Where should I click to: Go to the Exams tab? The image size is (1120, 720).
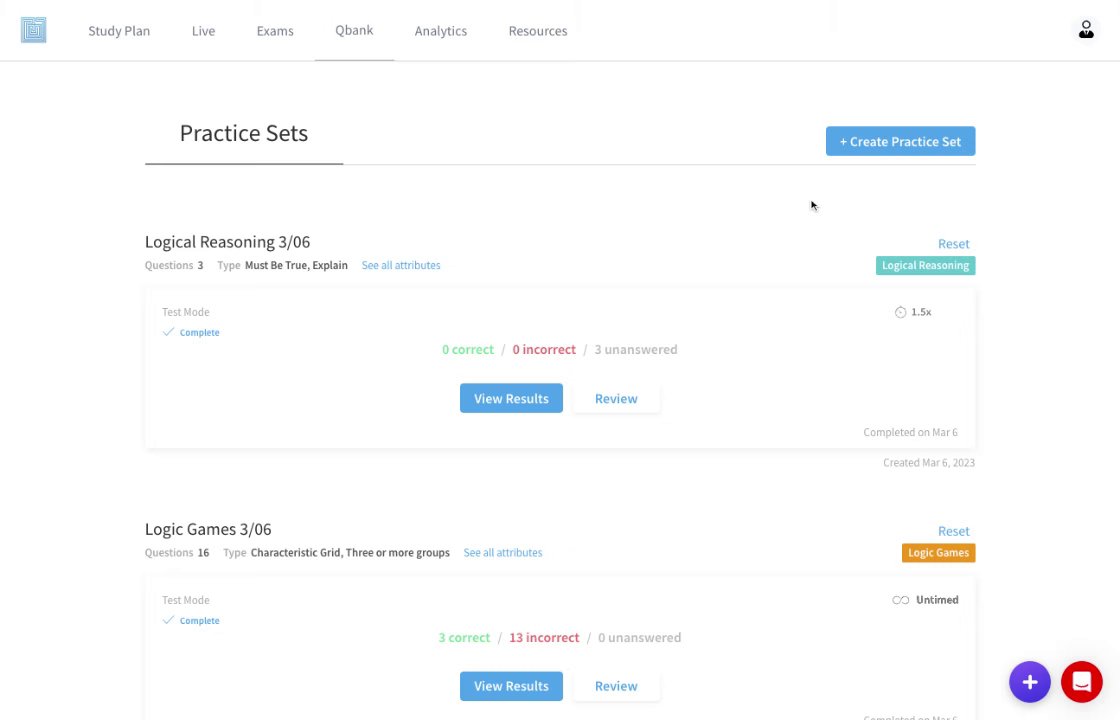(x=275, y=31)
